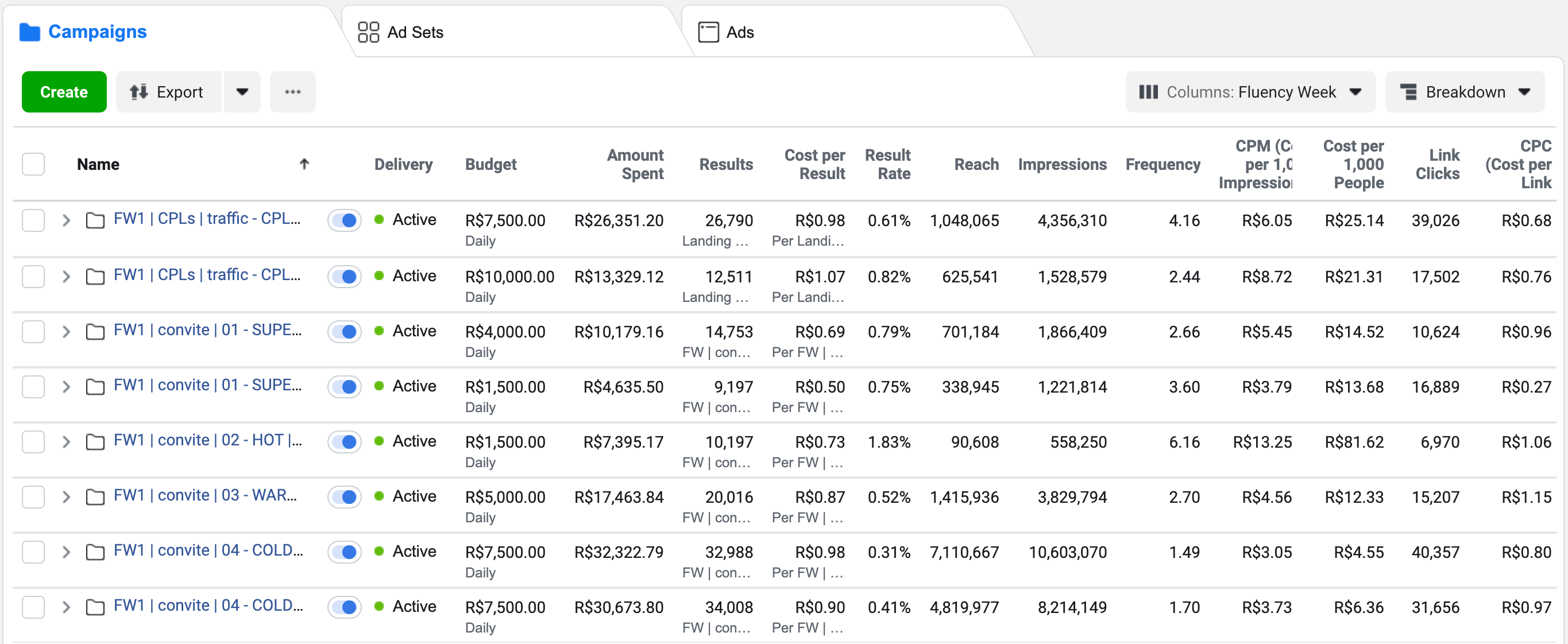Disable the 03 - WAR campaign switch

point(345,497)
